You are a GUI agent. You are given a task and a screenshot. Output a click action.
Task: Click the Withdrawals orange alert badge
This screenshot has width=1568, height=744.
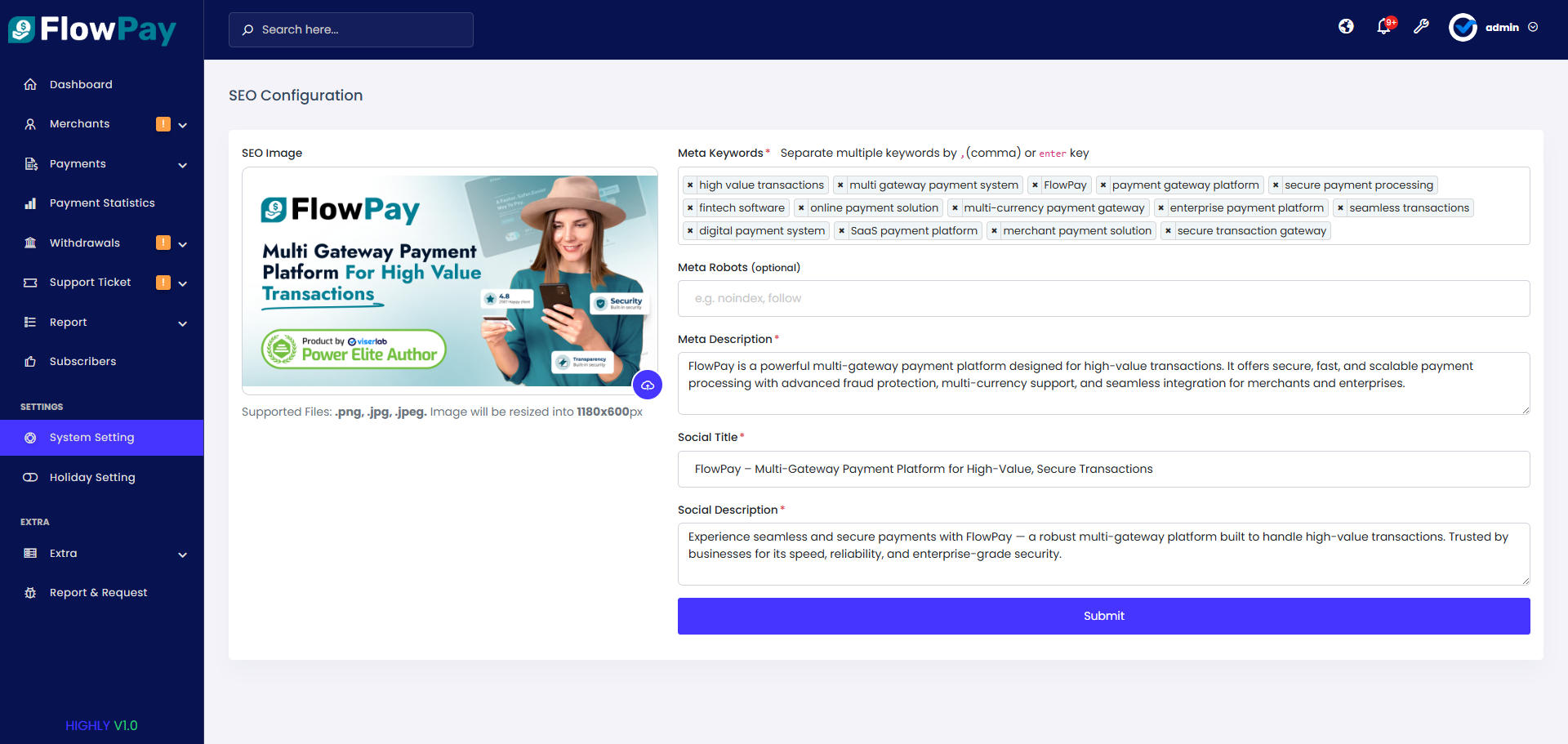point(163,243)
